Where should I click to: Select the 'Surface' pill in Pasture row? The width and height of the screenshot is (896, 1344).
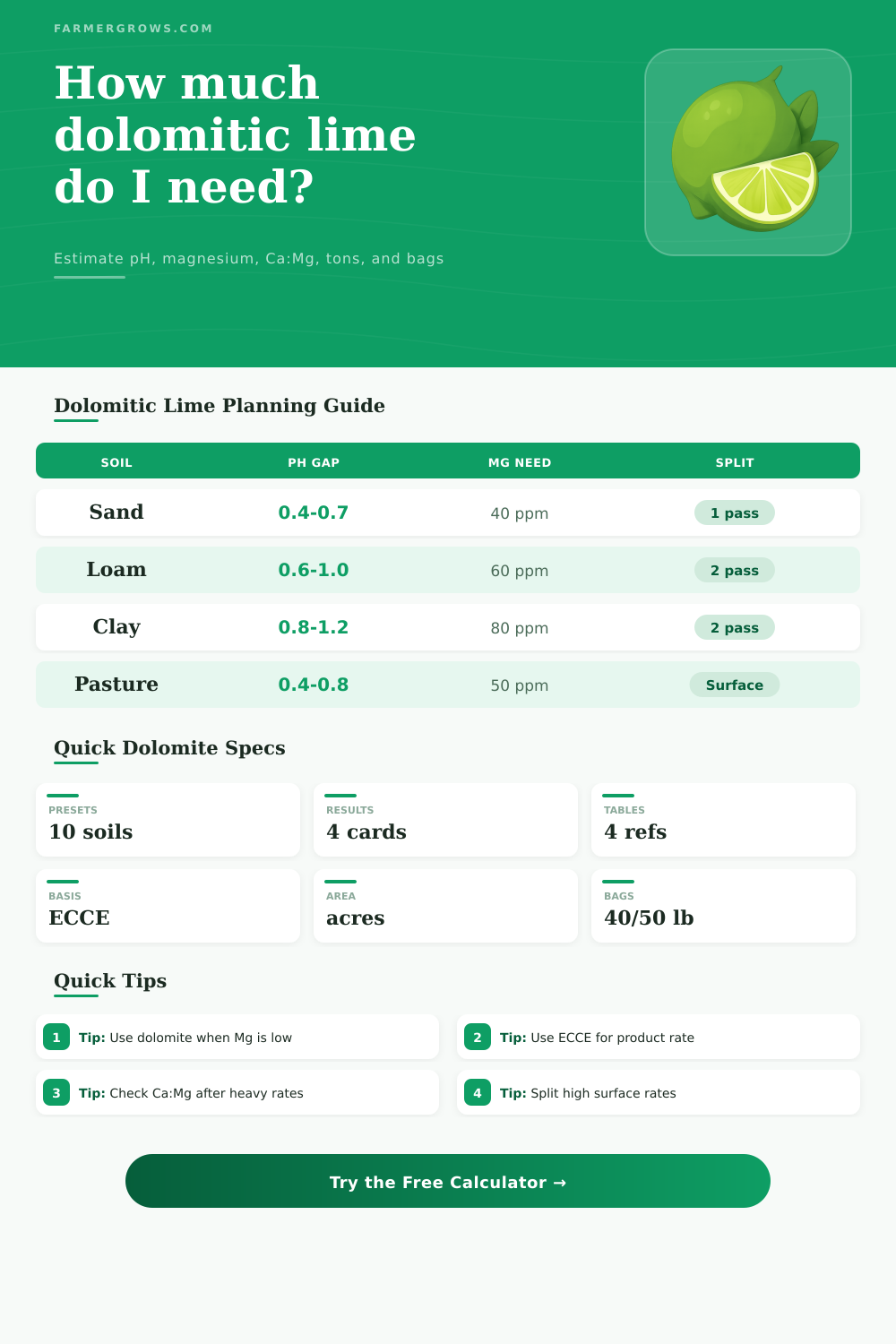[x=735, y=685]
